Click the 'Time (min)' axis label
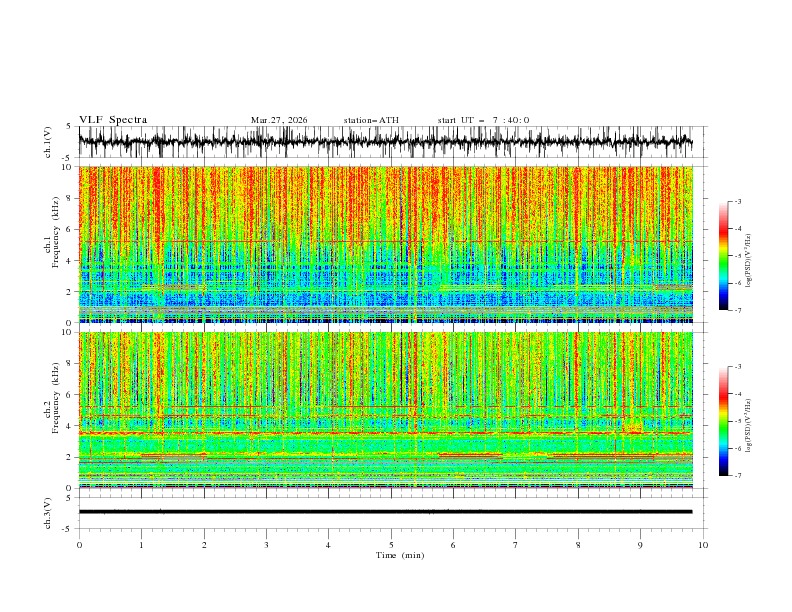 (400, 555)
